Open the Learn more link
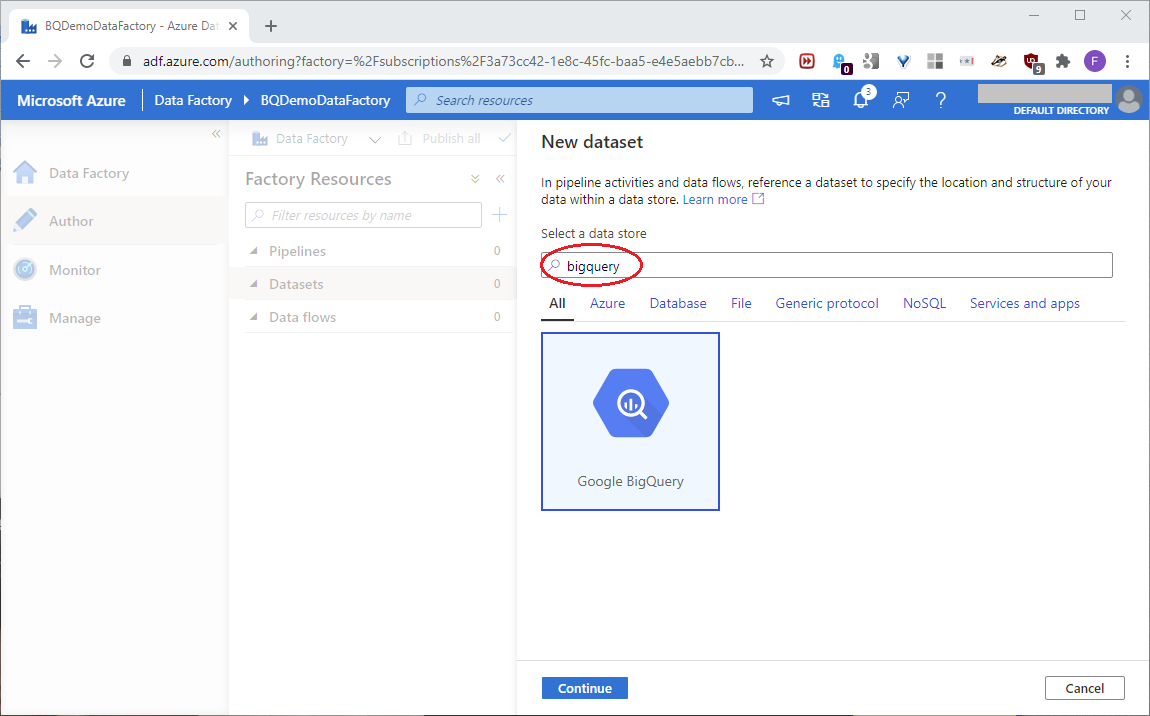Image resolution: width=1150 pixels, height=716 pixels. coord(715,199)
